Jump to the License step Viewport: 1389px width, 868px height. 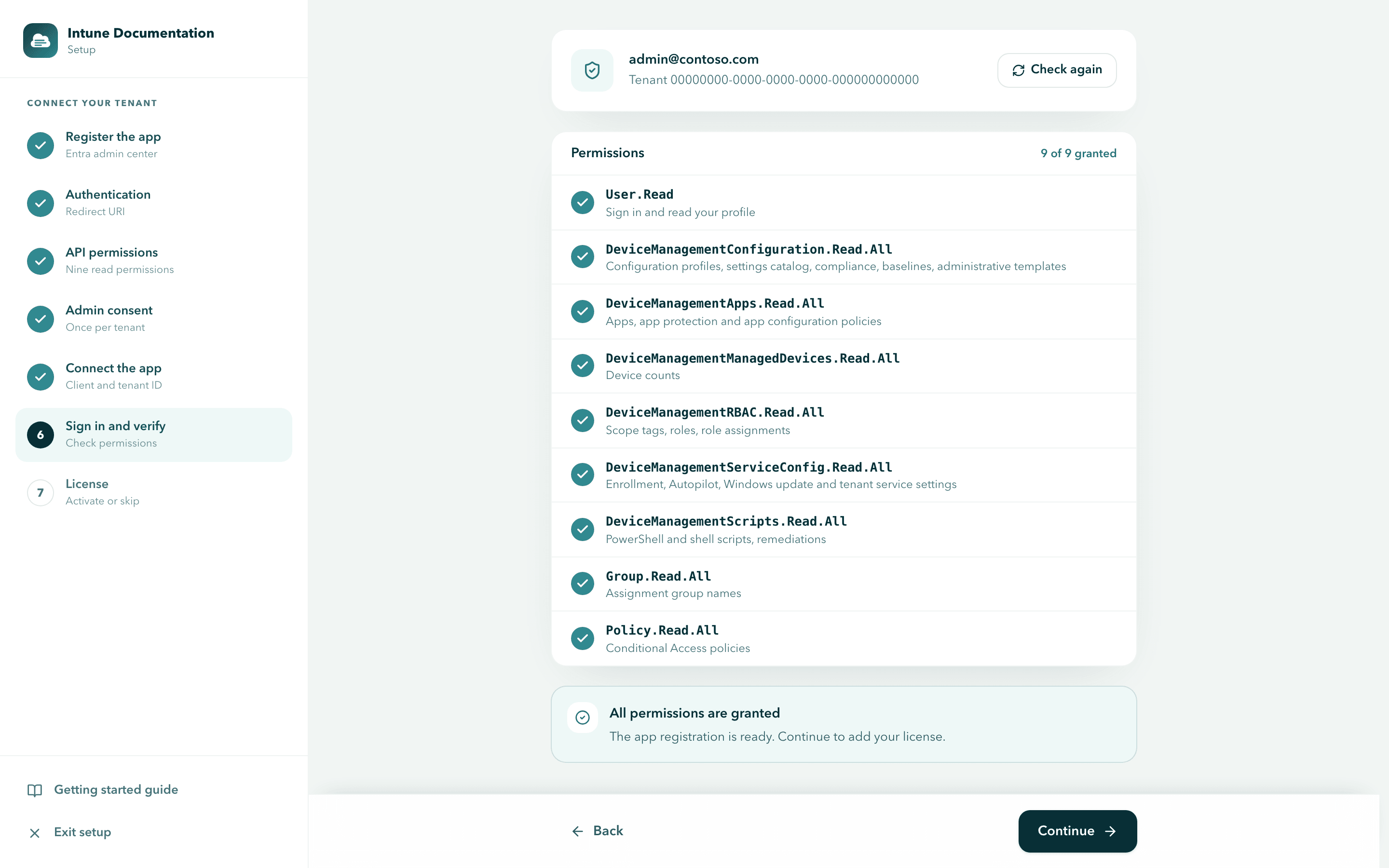point(154,492)
